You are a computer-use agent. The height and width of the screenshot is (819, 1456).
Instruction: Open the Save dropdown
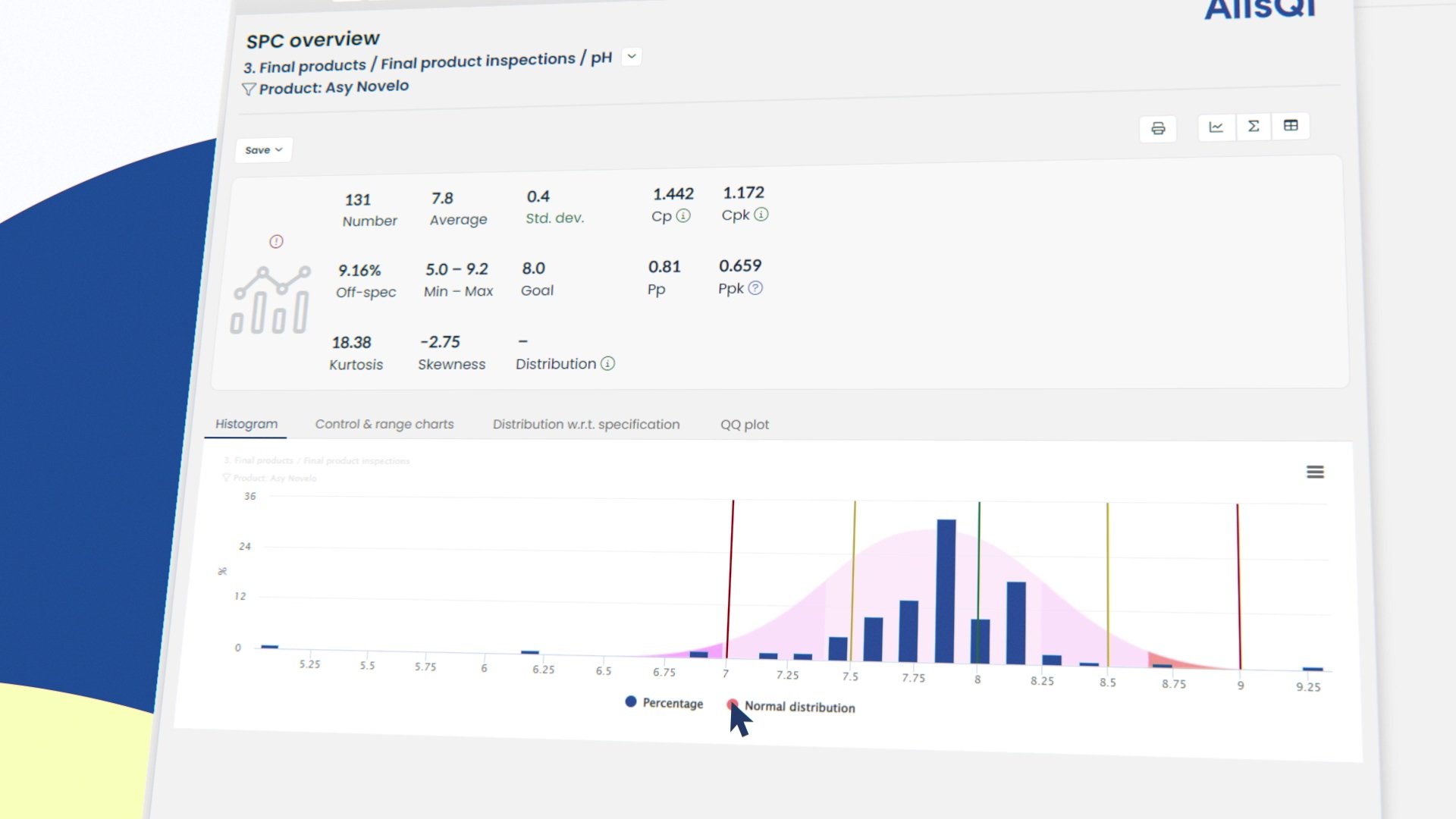pyautogui.click(x=263, y=149)
